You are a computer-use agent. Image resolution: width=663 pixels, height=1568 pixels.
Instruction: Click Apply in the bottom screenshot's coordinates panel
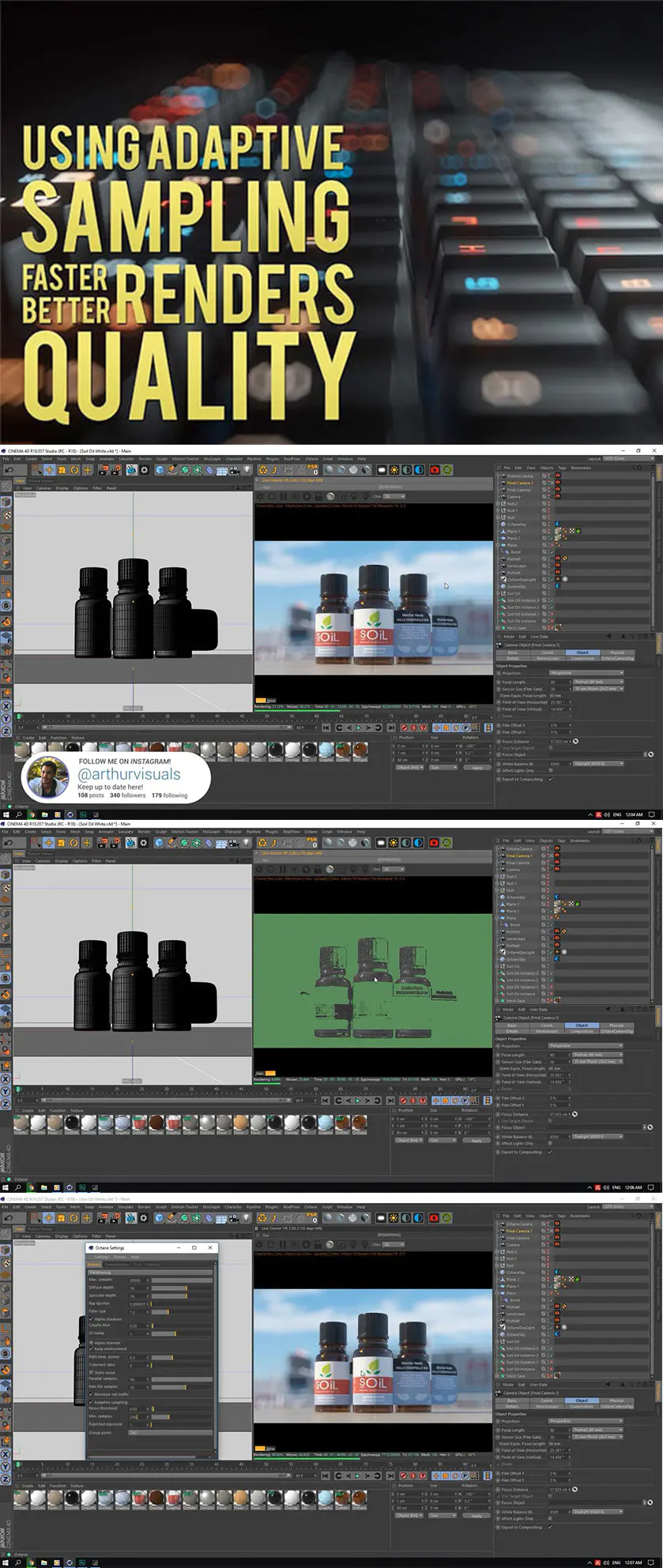[x=477, y=1515]
